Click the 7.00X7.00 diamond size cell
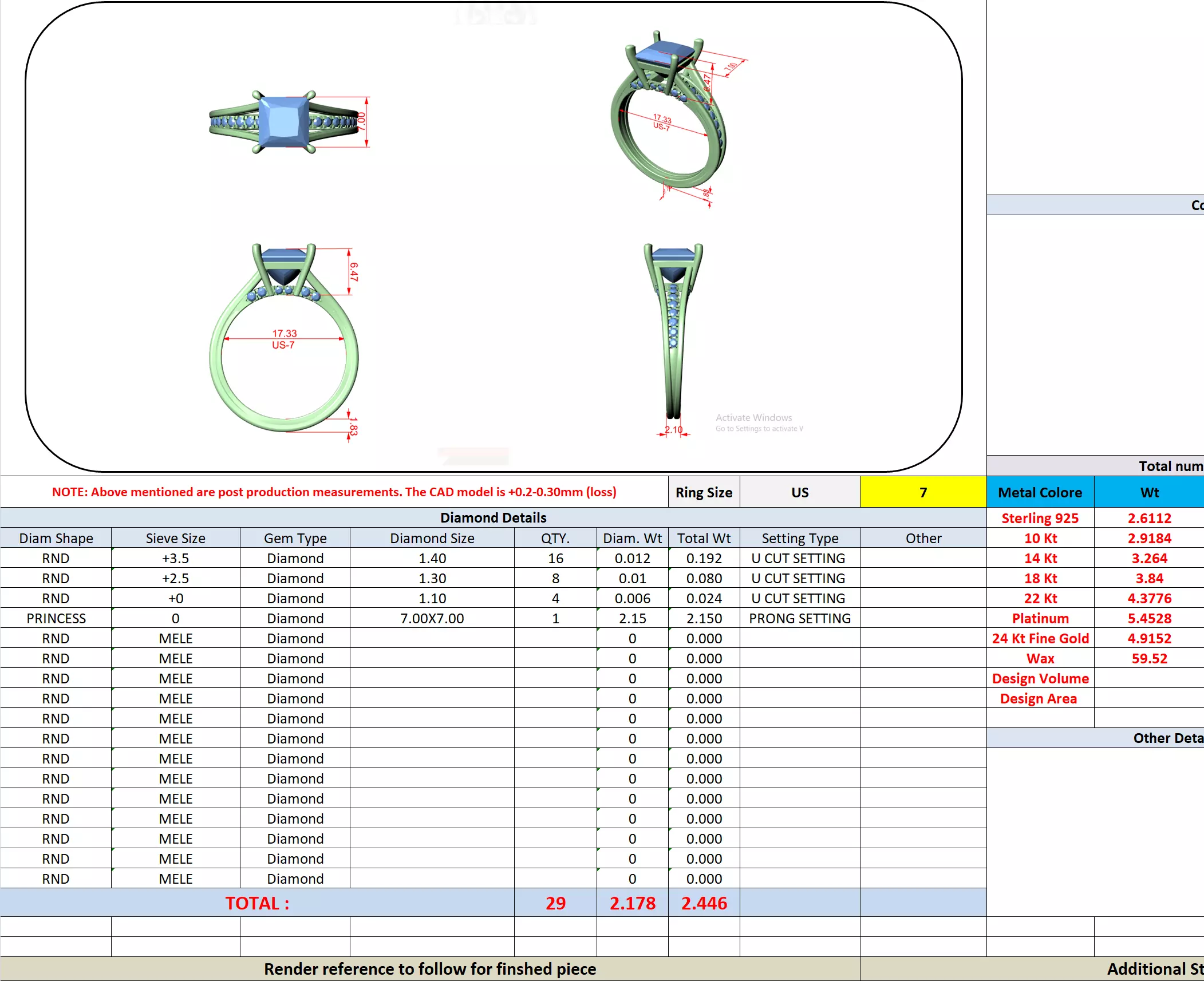The image size is (1204, 981). click(x=432, y=618)
